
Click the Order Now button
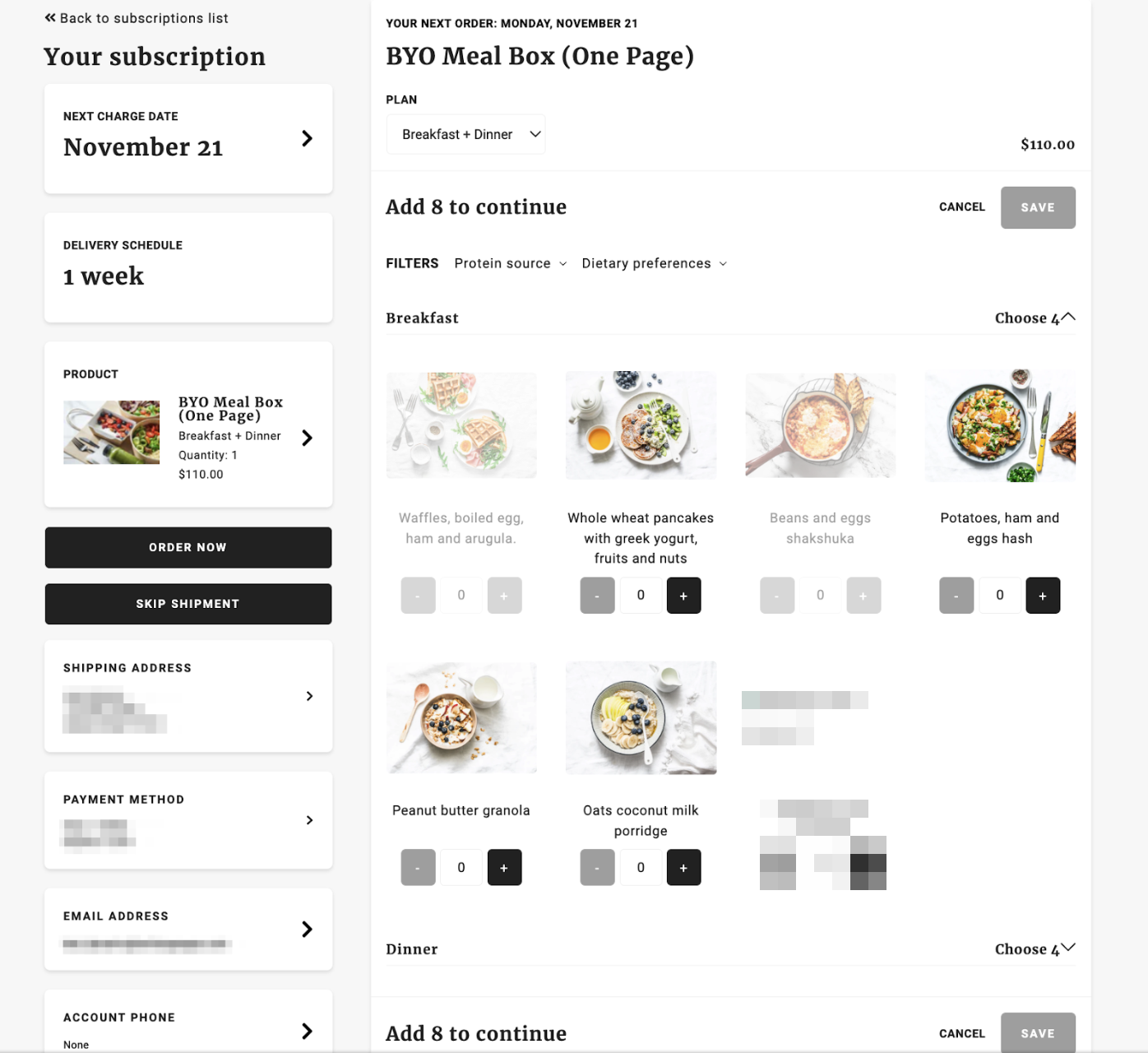point(187,547)
